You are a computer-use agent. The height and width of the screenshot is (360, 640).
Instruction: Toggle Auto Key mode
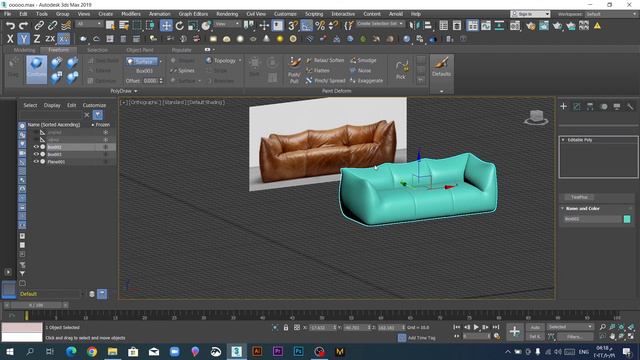tap(535, 327)
